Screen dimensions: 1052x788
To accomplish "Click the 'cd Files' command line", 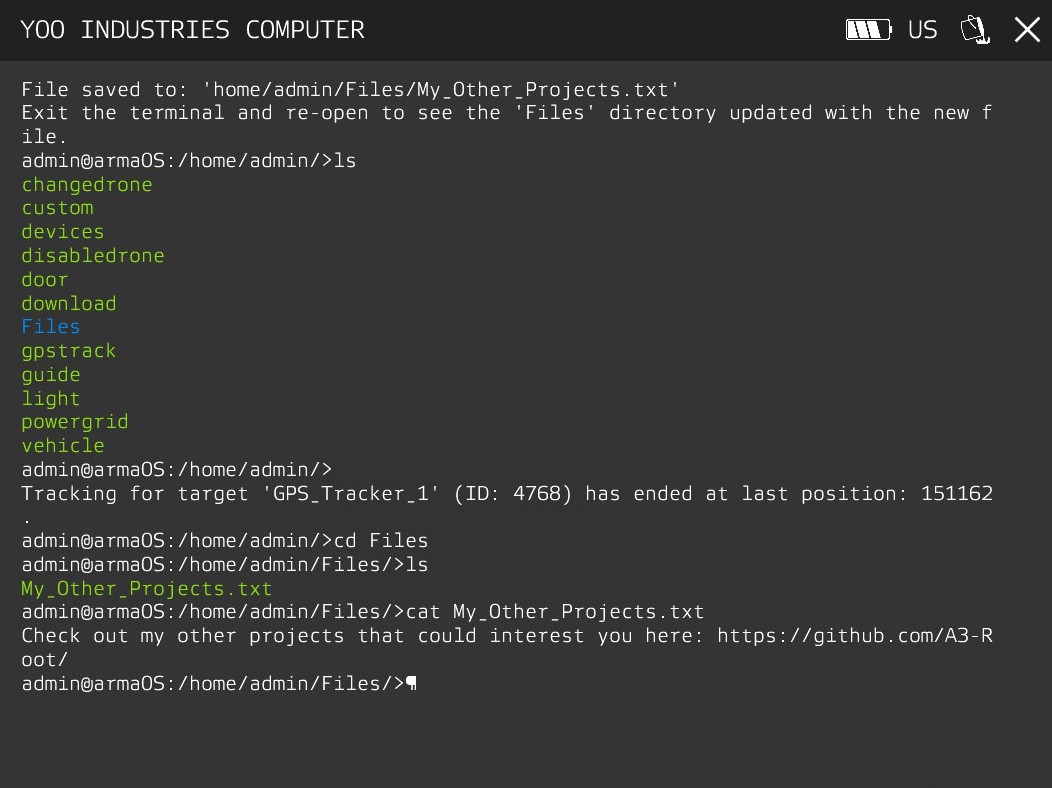I will tap(225, 541).
